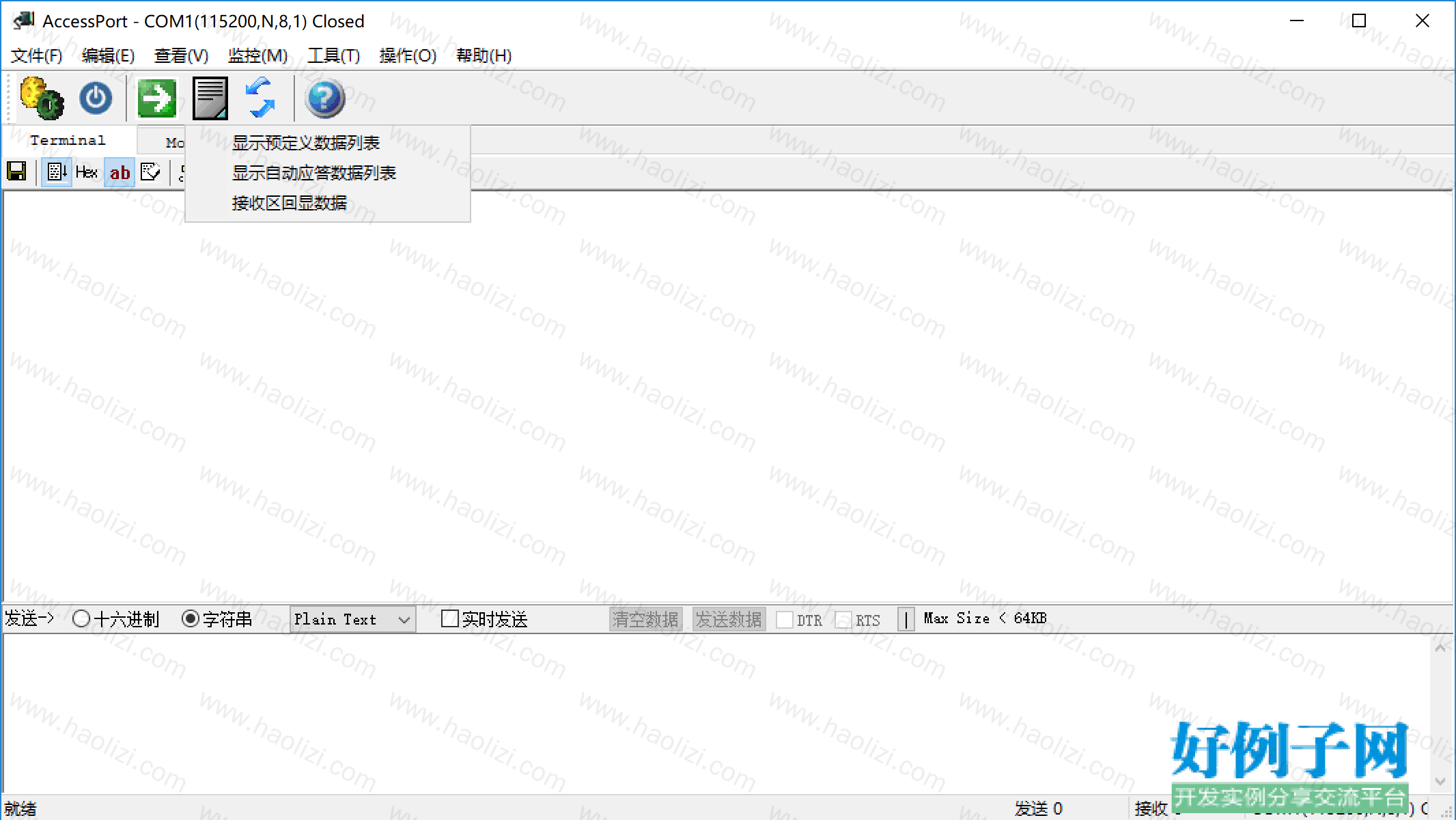
Task: Click the Max Size < 64KB label
Action: [x=985, y=618]
